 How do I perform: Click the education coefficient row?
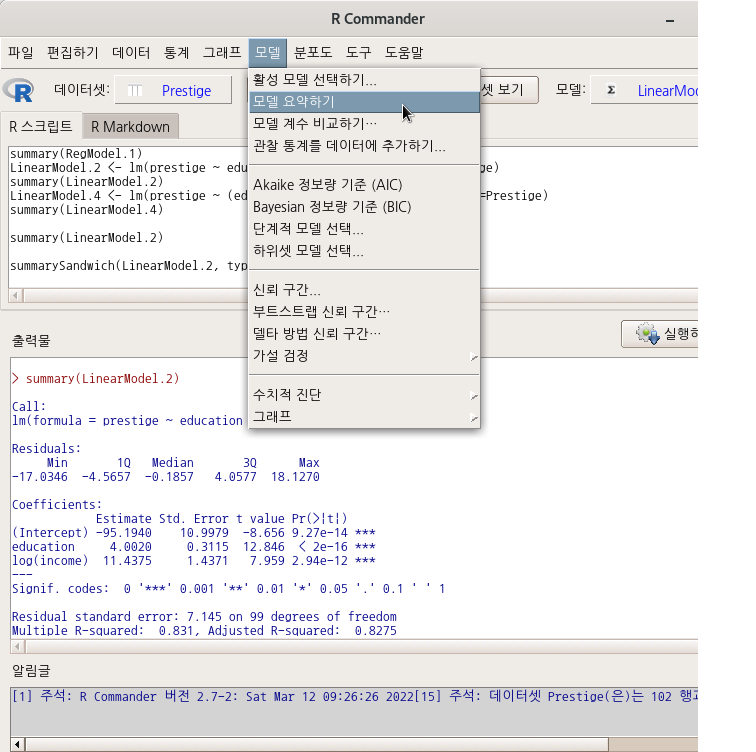(x=193, y=547)
